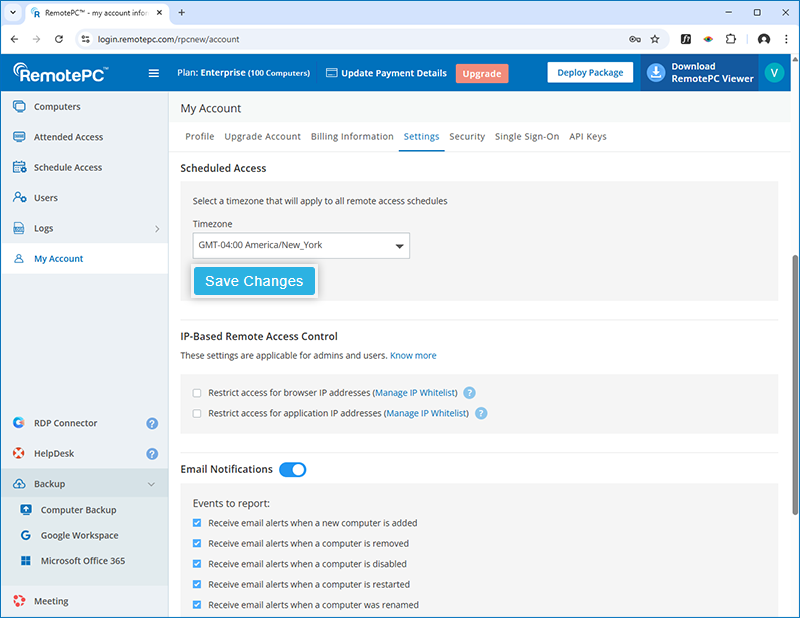Open the Computers sidebar icon
The width and height of the screenshot is (800, 618).
pos(19,107)
